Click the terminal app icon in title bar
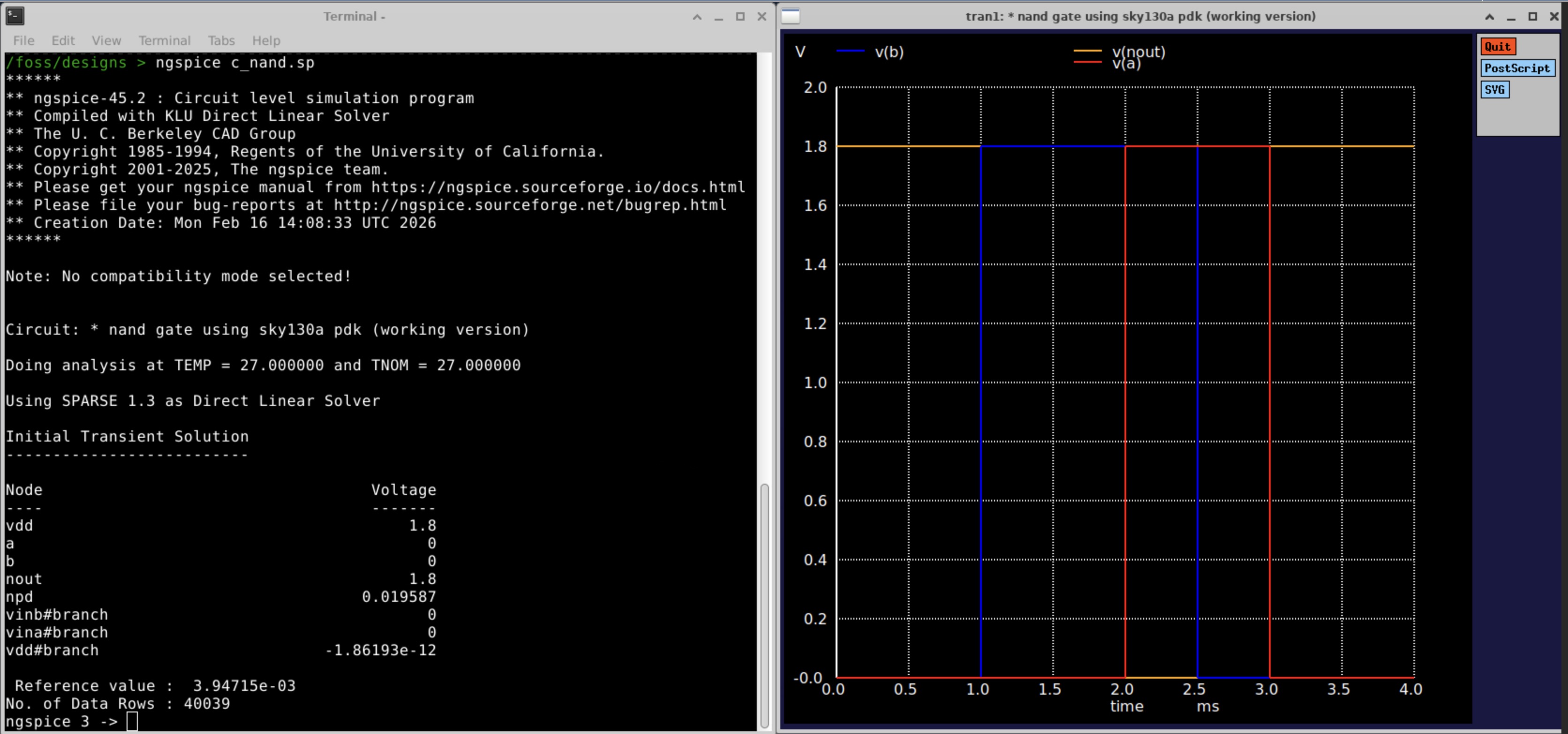 [15, 16]
